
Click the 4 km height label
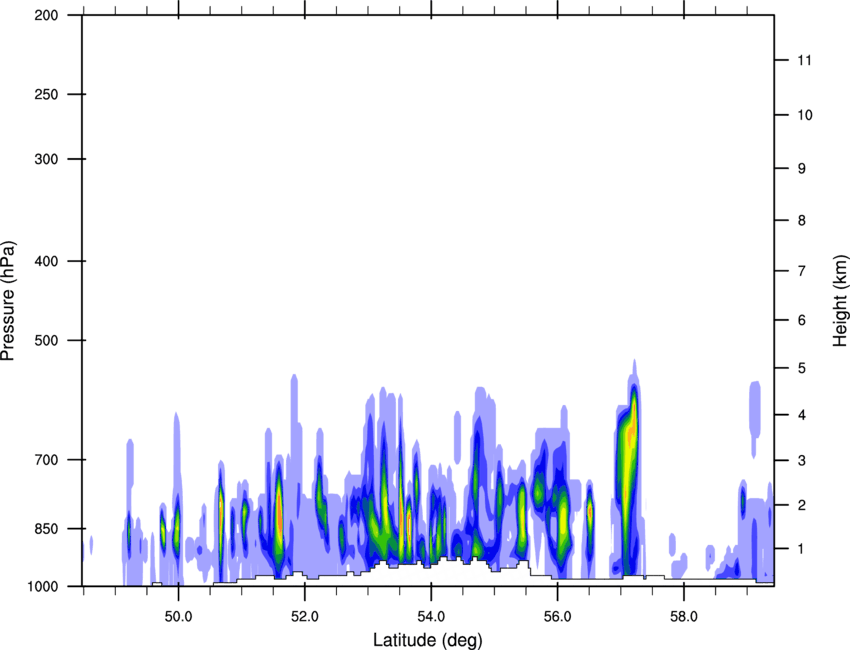[802, 415]
